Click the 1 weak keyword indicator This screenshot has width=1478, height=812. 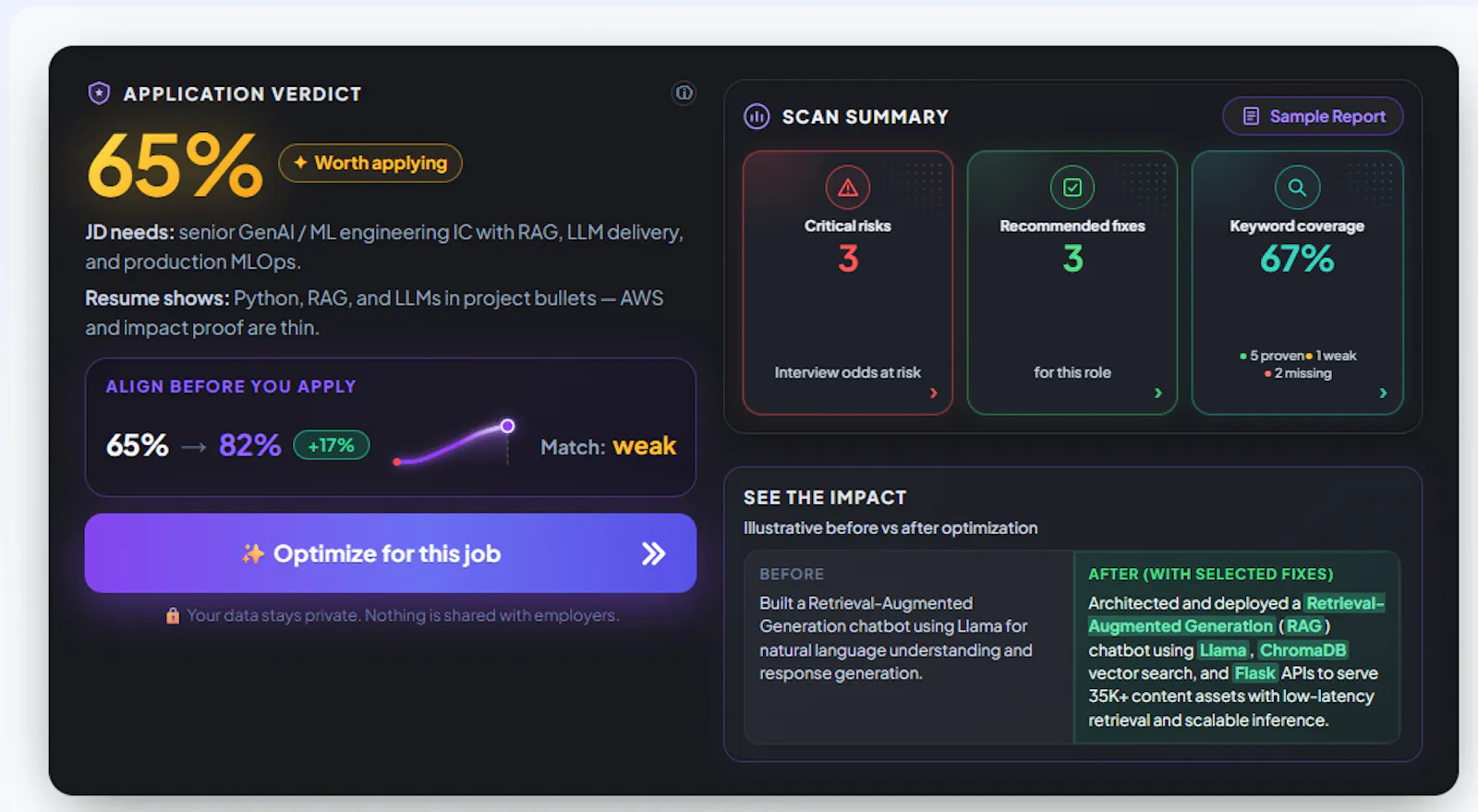[x=1331, y=356]
